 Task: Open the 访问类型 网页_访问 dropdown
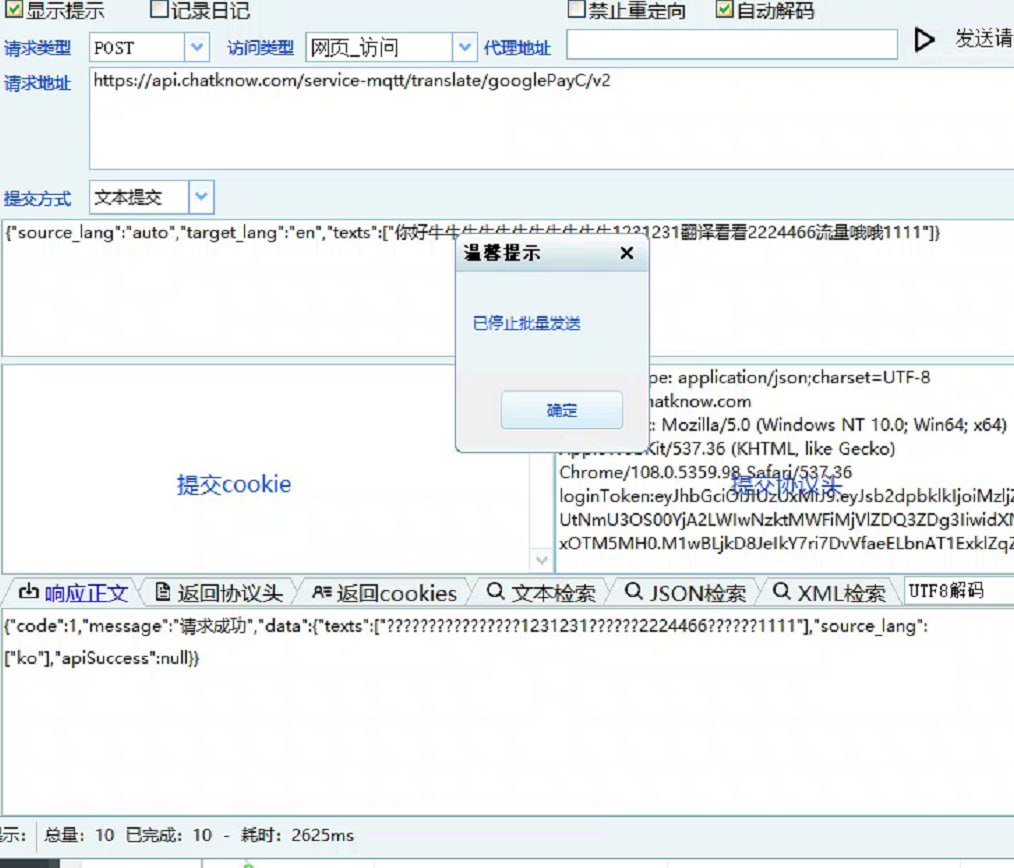tap(464, 47)
